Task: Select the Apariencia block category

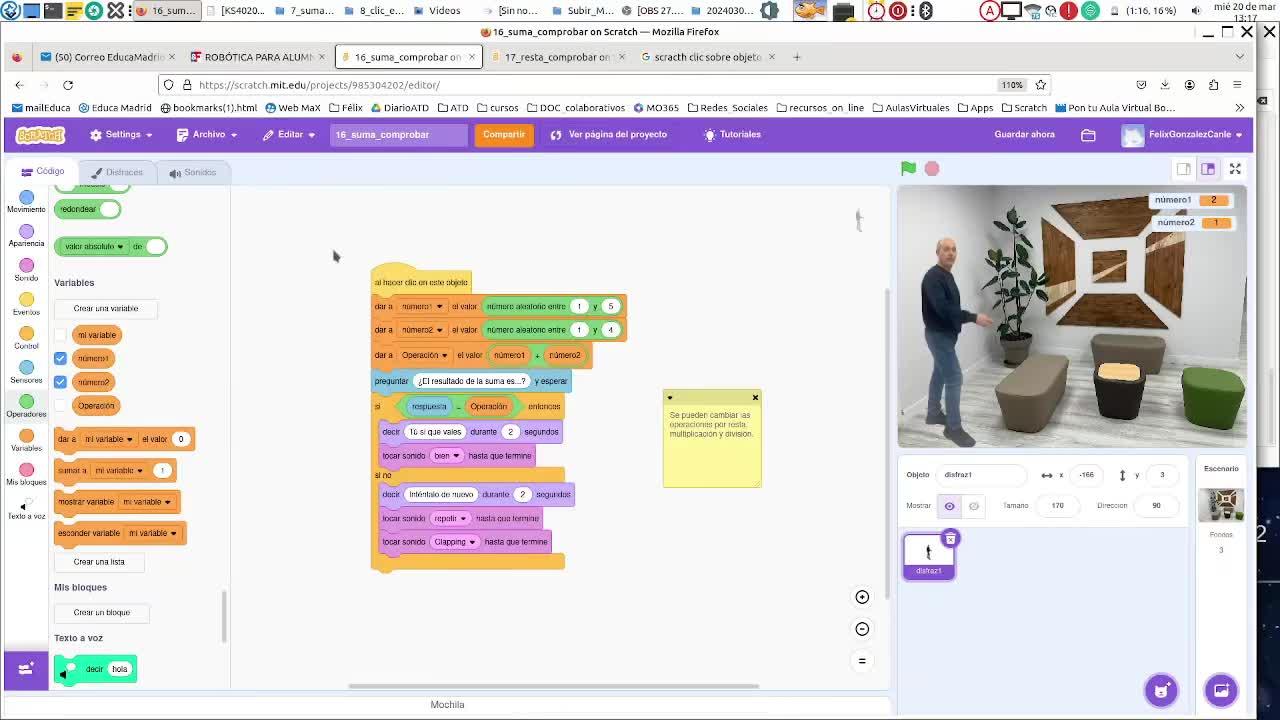Action: tap(26, 236)
